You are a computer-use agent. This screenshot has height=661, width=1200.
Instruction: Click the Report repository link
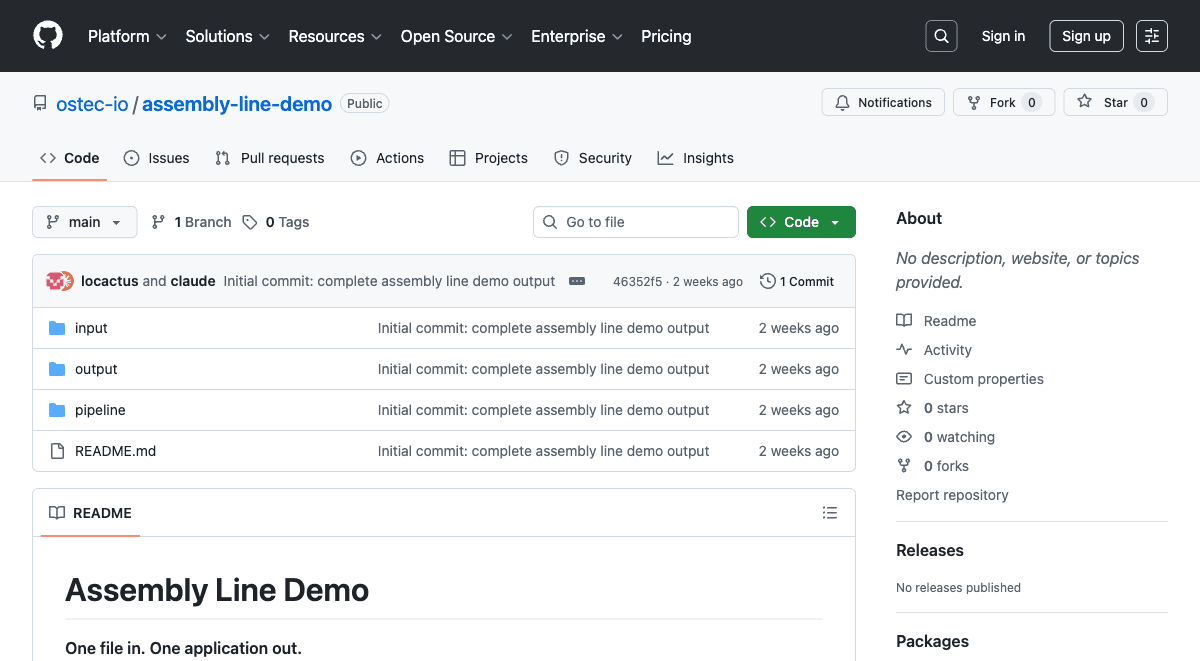(952, 494)
